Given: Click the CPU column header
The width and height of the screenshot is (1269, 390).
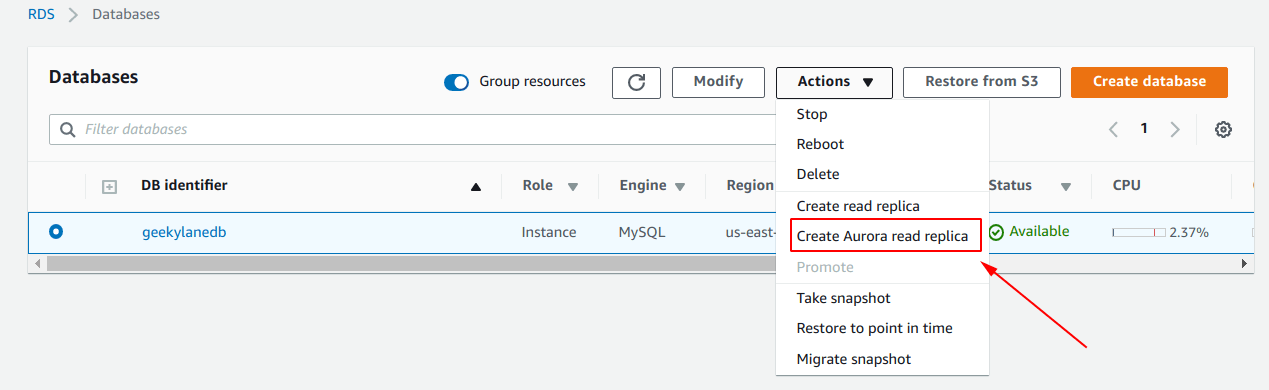Looking at the screenshot, I should click(x=1127, y=185).
